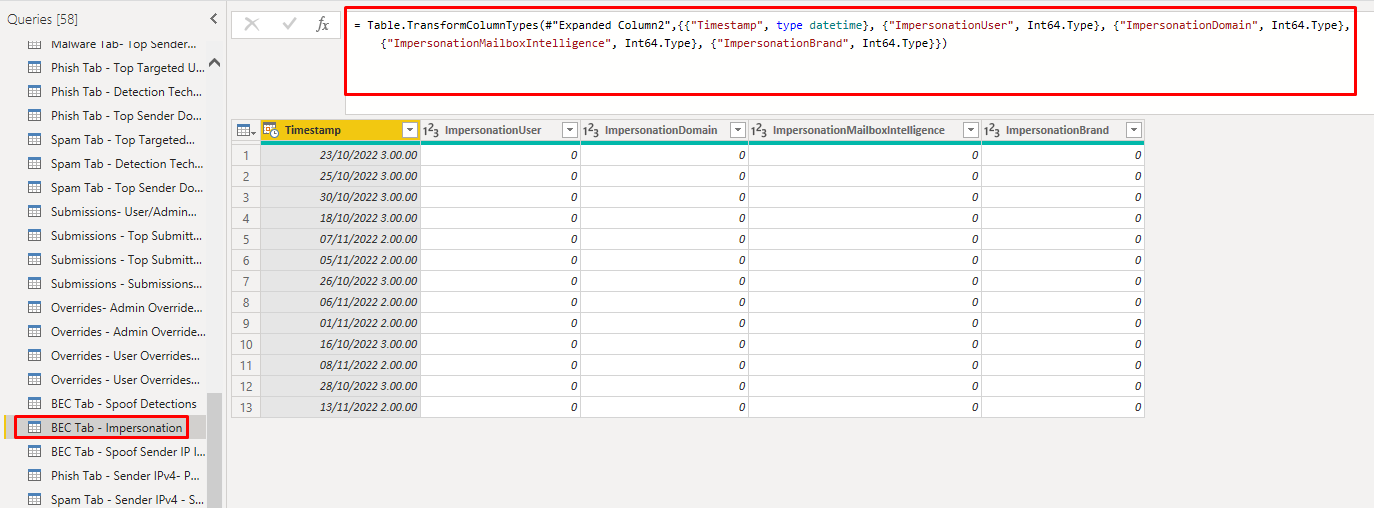Click Timestamp column datetime type icon
The image size is (1374, 508).
(271, 130)
